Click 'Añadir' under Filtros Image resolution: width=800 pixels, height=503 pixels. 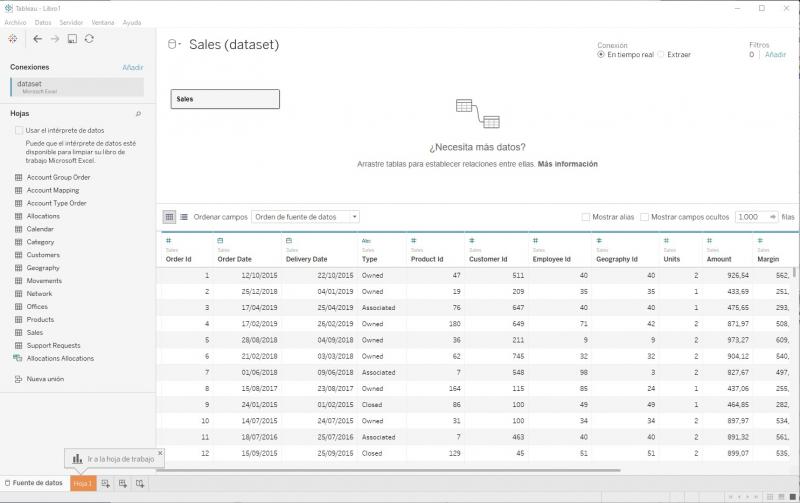click(x=775, y=55)
